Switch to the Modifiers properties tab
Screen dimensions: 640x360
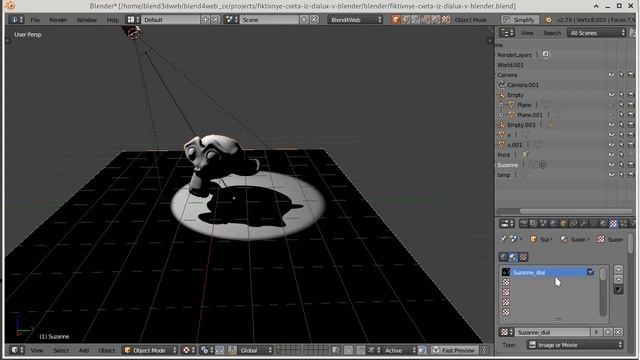[x=584, y=223]
